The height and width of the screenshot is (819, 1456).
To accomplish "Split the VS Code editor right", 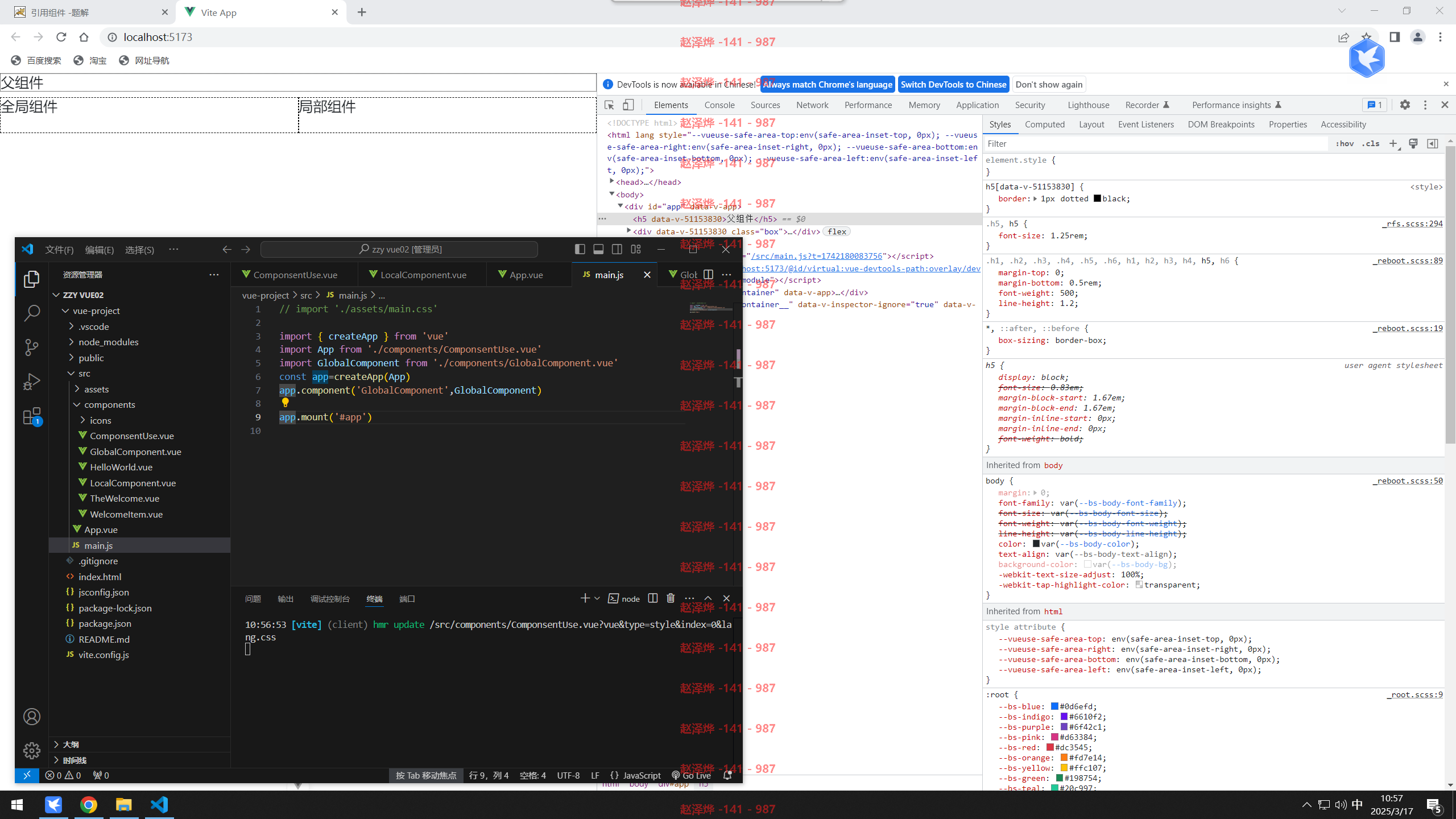I will [x=708, y=275].
